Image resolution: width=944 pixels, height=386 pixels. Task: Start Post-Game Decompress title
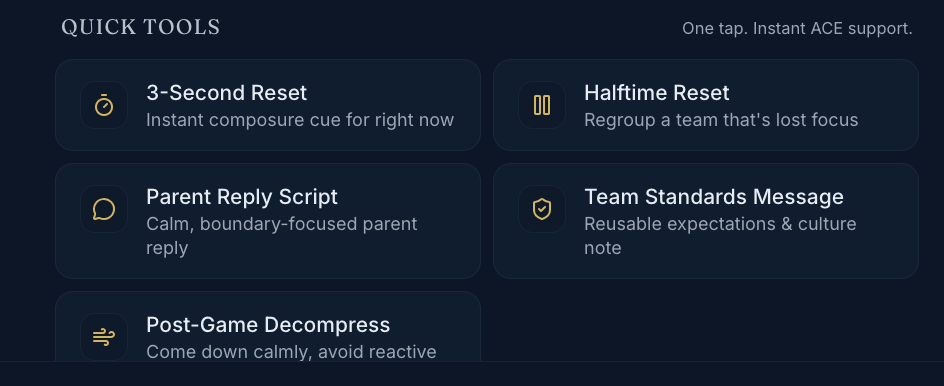[x=268, y=325]
